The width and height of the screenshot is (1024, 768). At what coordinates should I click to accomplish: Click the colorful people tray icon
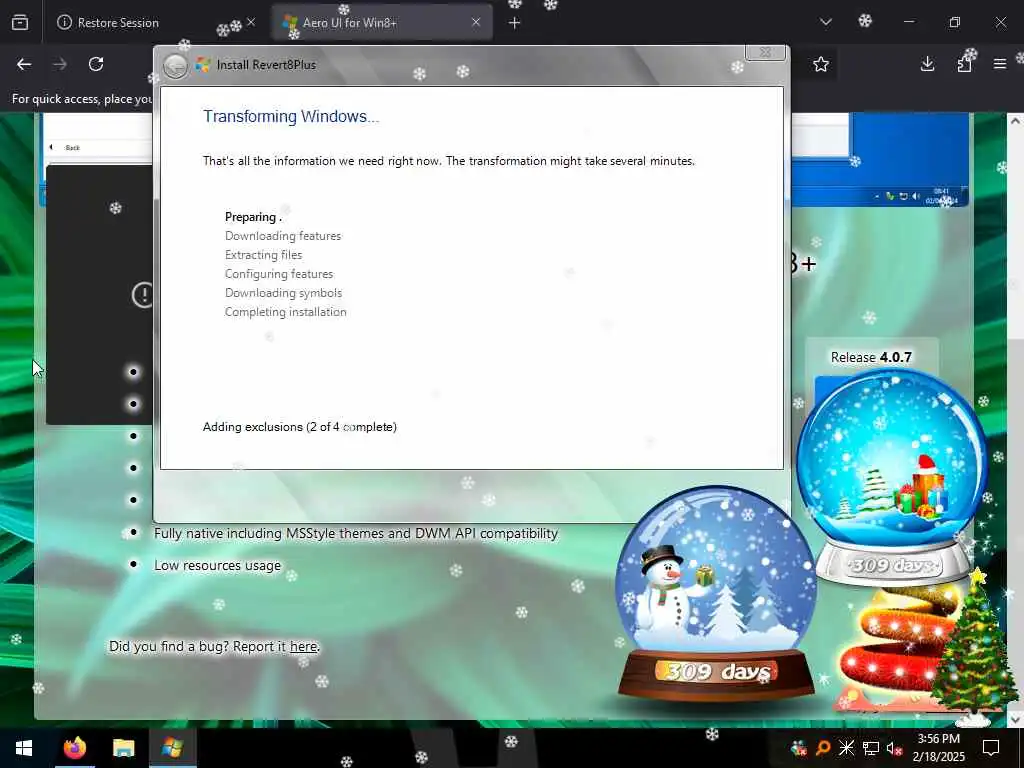(798, 748)
